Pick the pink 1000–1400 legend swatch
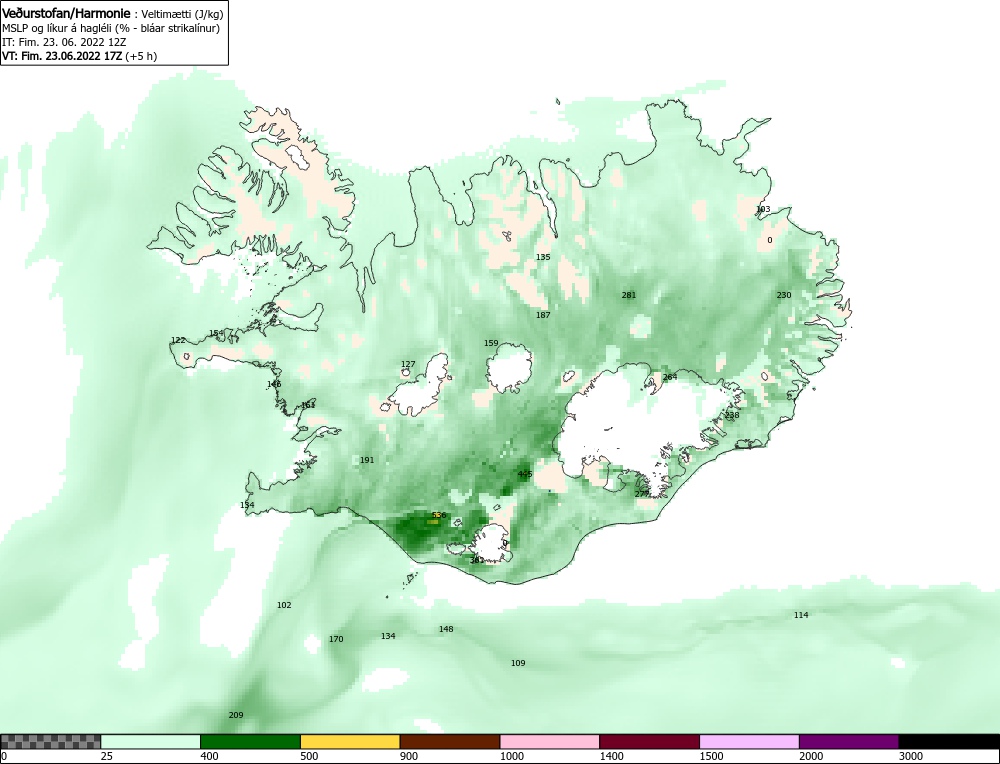1000x764 pixels. [x=550, y=742]
